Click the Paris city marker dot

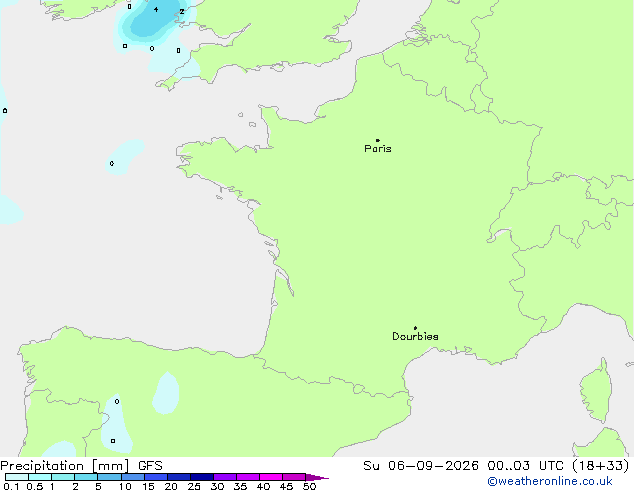[378, 140]
